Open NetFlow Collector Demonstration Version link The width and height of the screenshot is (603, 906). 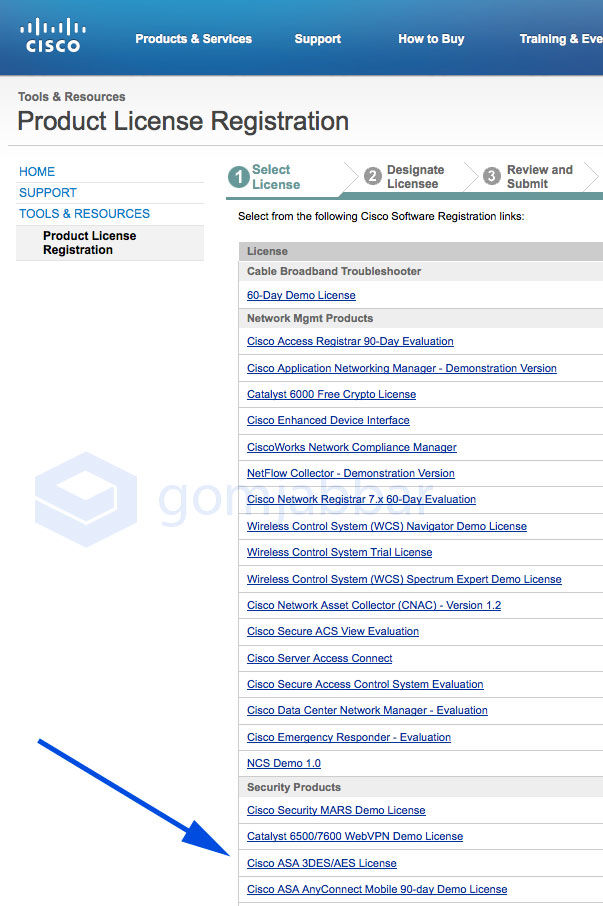351,473
